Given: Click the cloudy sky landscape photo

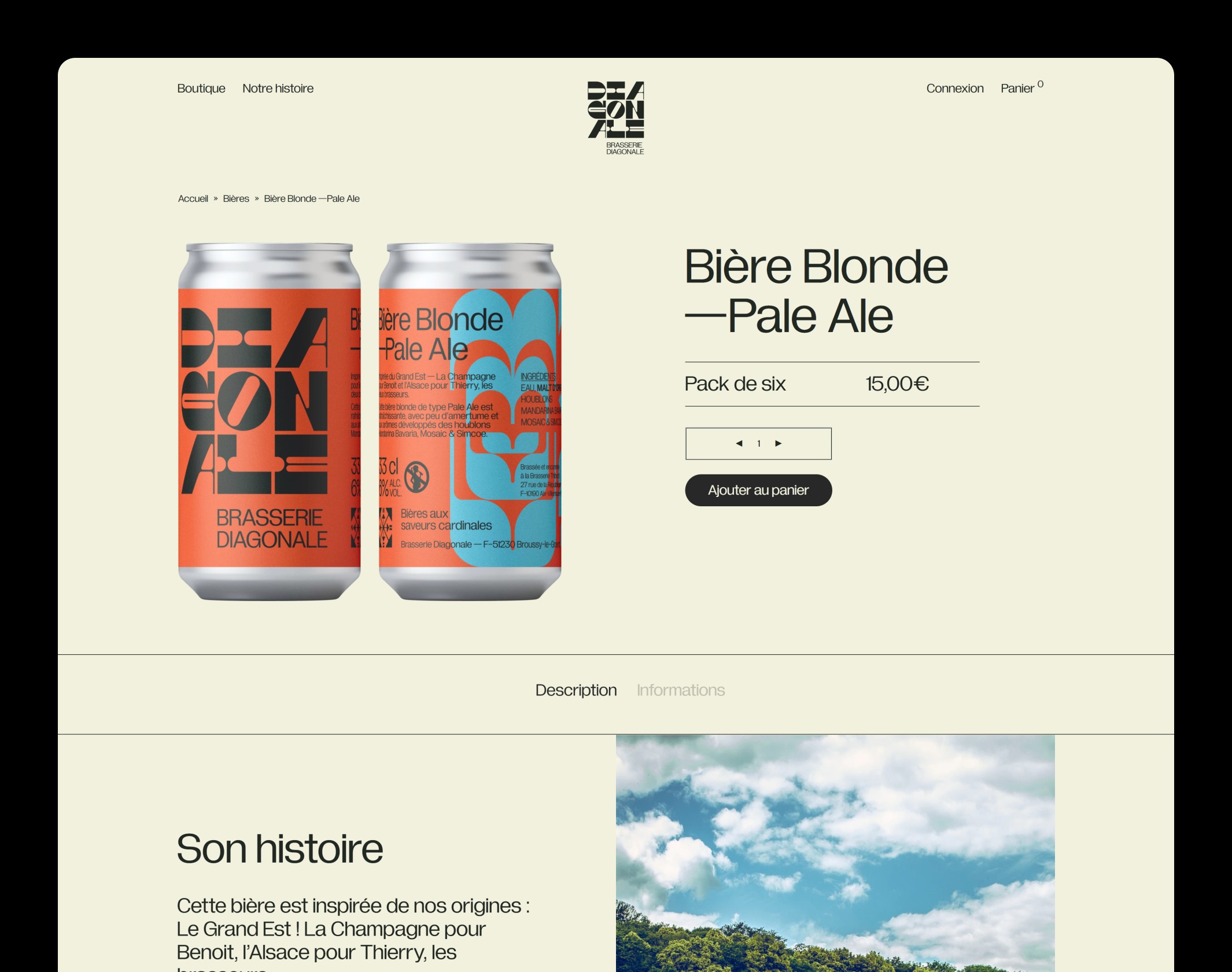Looking at the screenshot, I should (835, 853).
